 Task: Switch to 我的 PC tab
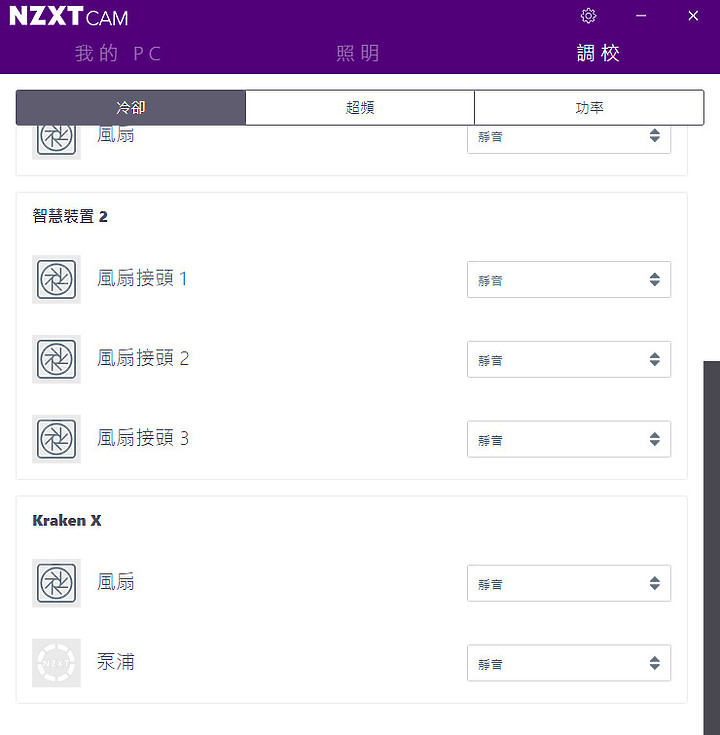(x=119, y=53)
